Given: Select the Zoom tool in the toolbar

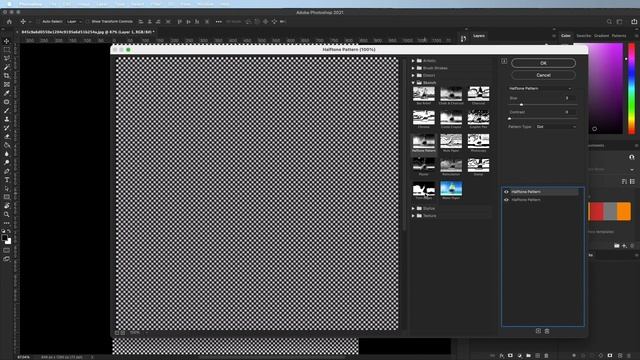Looking at the screenshot, I should pos(7,214).
